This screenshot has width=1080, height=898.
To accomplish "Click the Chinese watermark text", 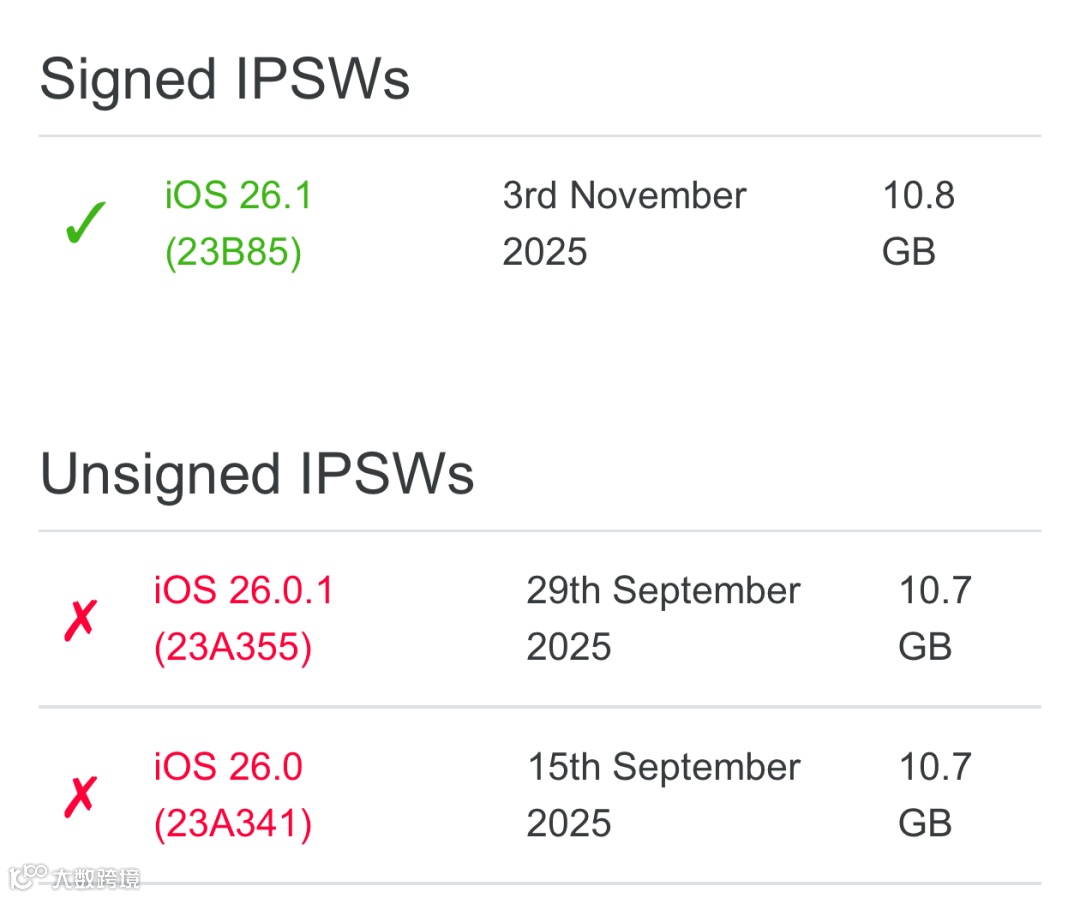I will [x=96, y=878].
